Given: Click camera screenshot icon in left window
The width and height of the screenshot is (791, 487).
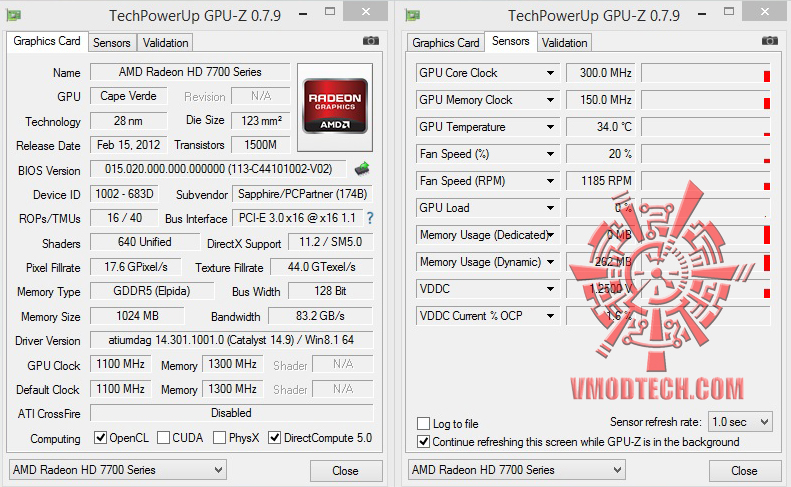Looking at the screenshot, I should pyautogui.click(x=371, y=41).
